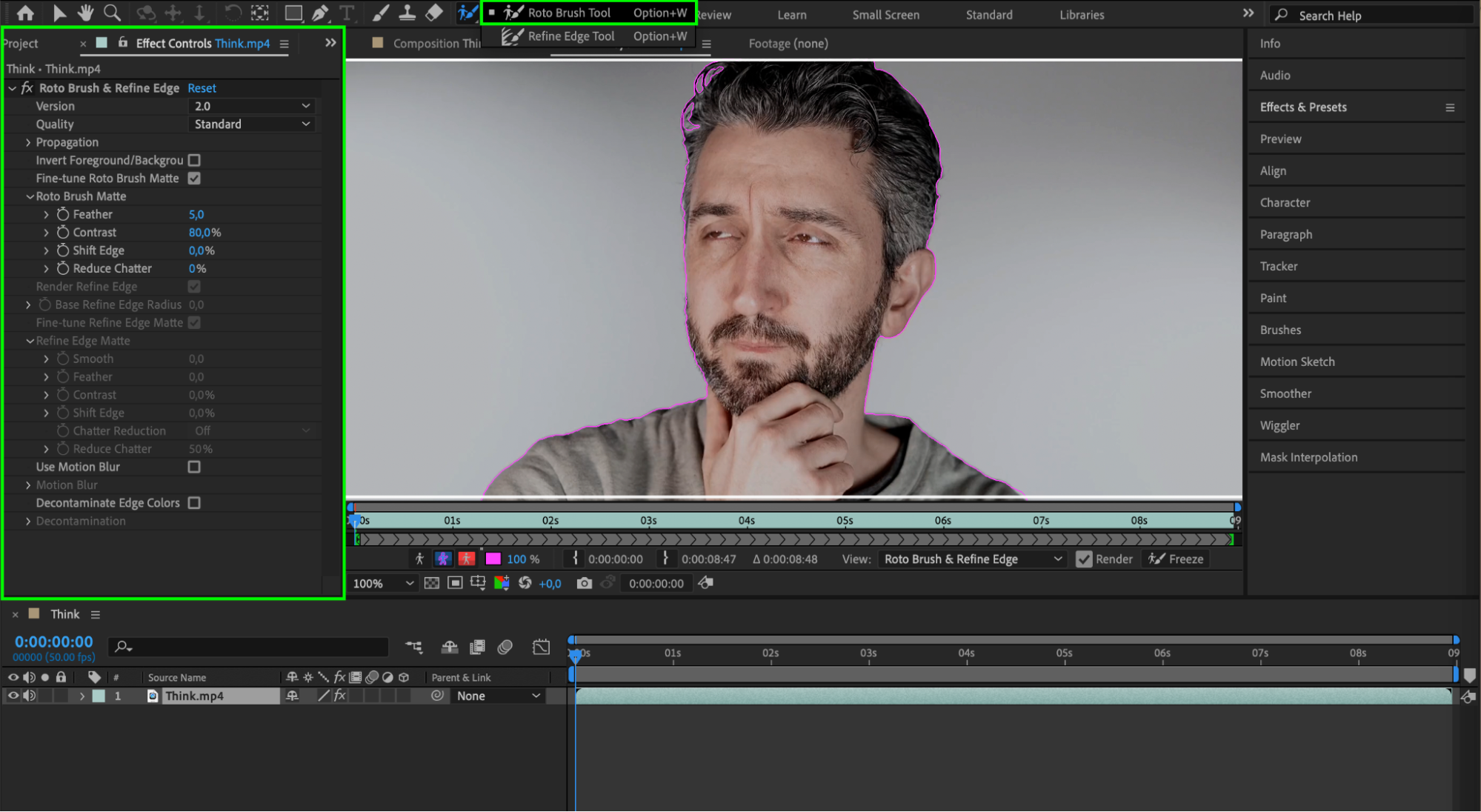Screen dimensions: 1481x812
Task: Open the Quality Standard dropdown
Action: (x=252, y=124)
